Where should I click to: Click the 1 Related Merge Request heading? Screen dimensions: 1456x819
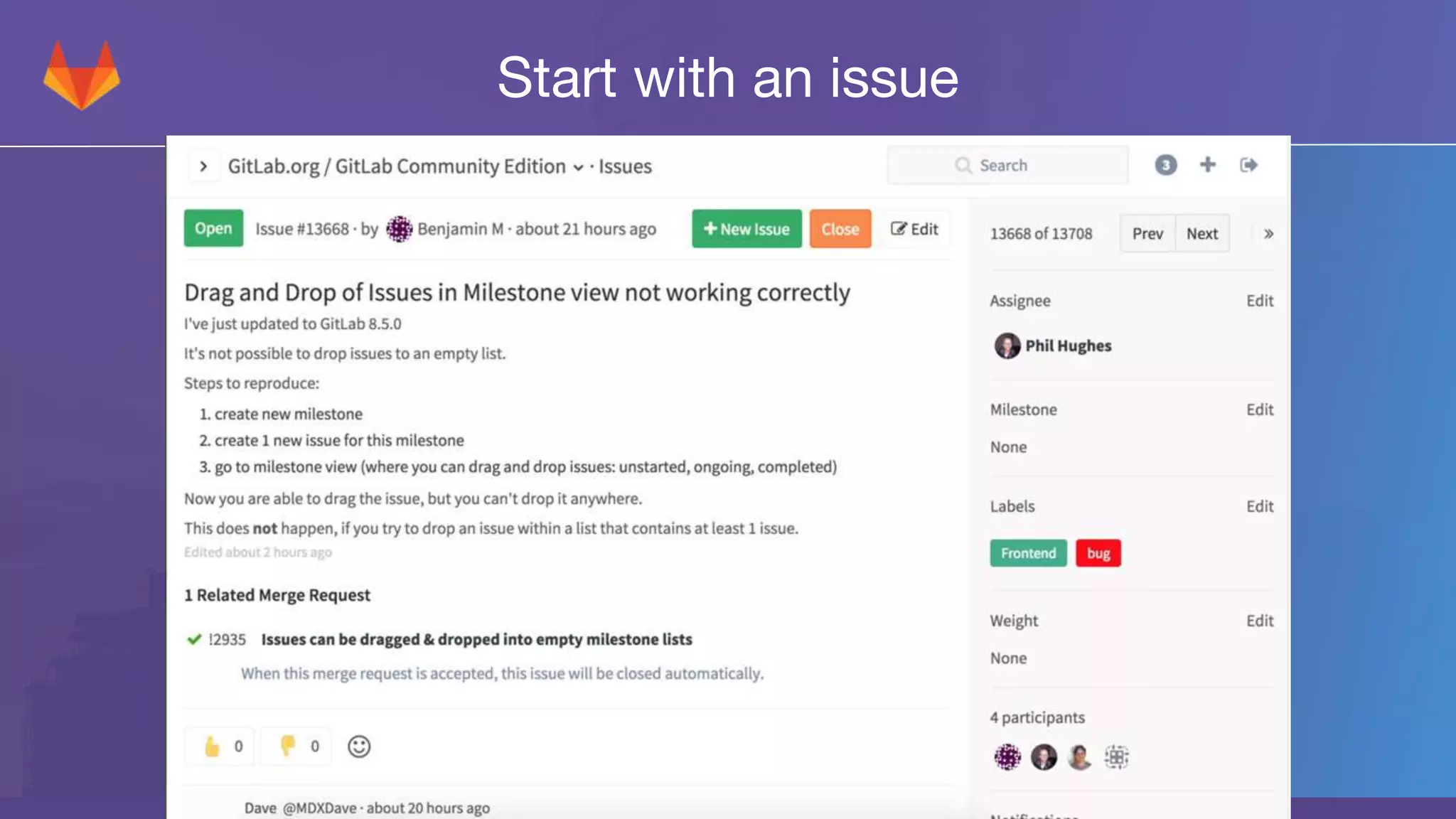pos(277,595)
